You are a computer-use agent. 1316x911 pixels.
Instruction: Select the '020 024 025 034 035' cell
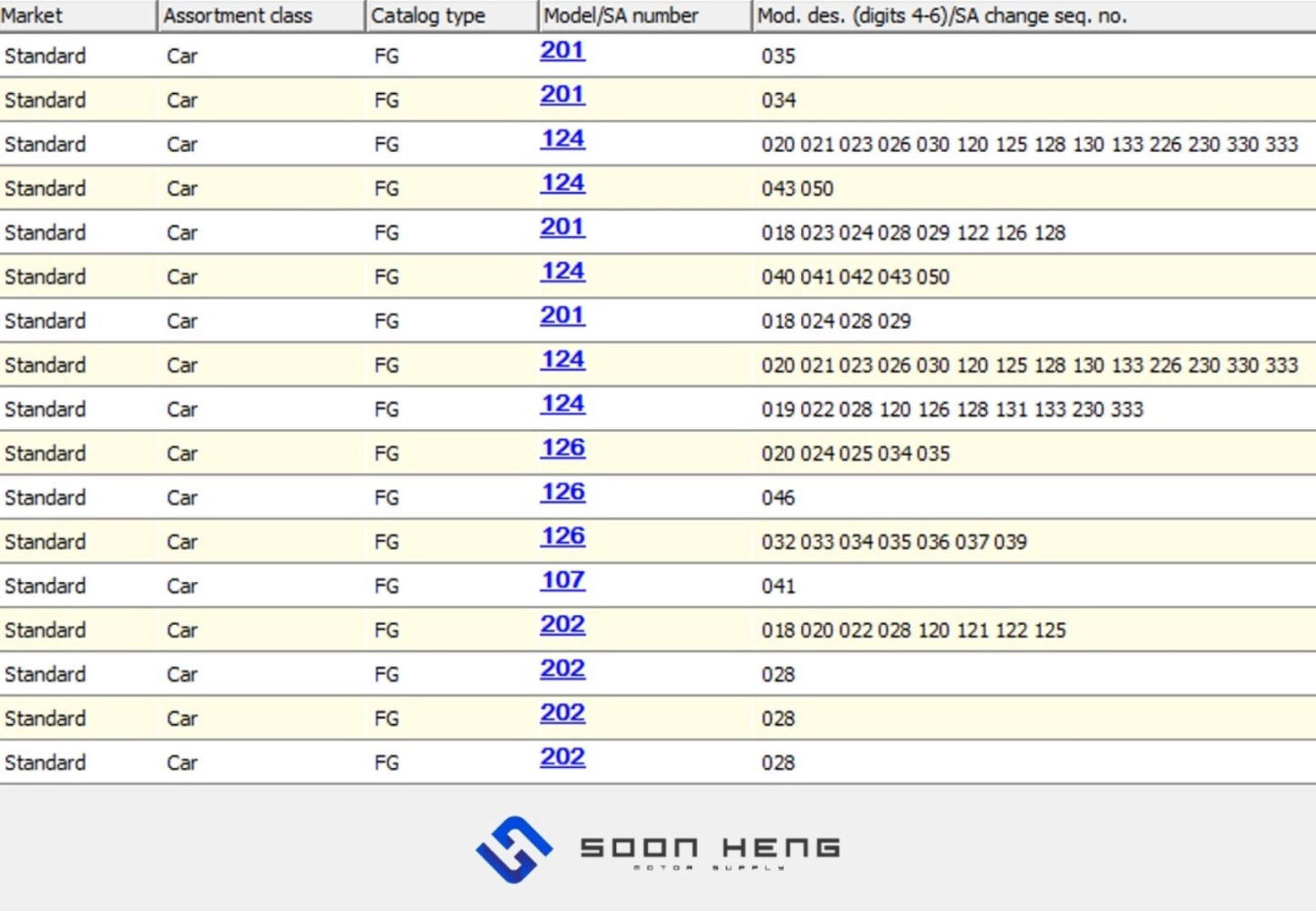[856, 454]
